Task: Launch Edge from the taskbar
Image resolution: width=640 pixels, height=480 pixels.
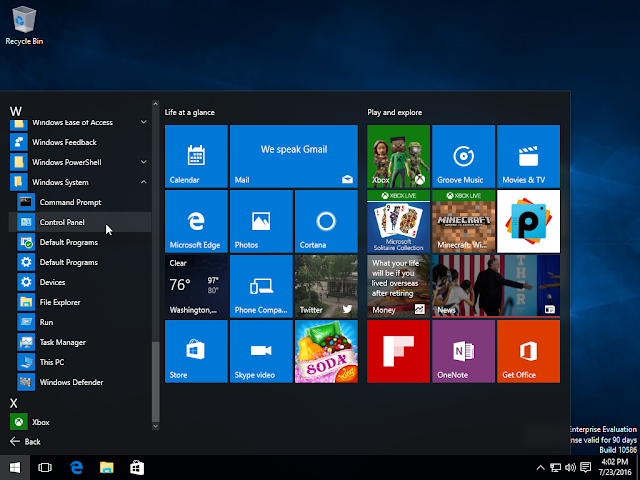Action: 76,468
